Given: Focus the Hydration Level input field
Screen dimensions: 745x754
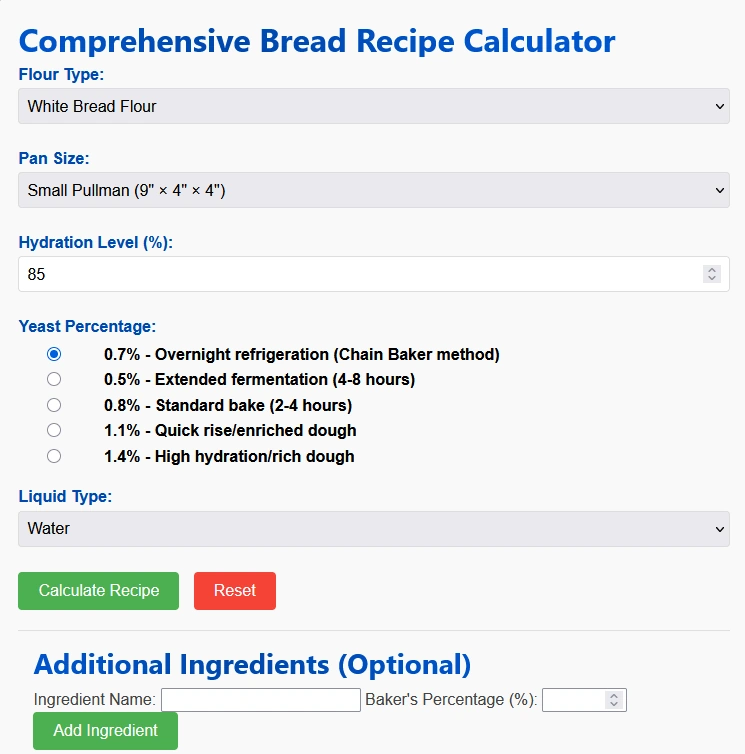Looking at the screenshot, I should point(374,274).
